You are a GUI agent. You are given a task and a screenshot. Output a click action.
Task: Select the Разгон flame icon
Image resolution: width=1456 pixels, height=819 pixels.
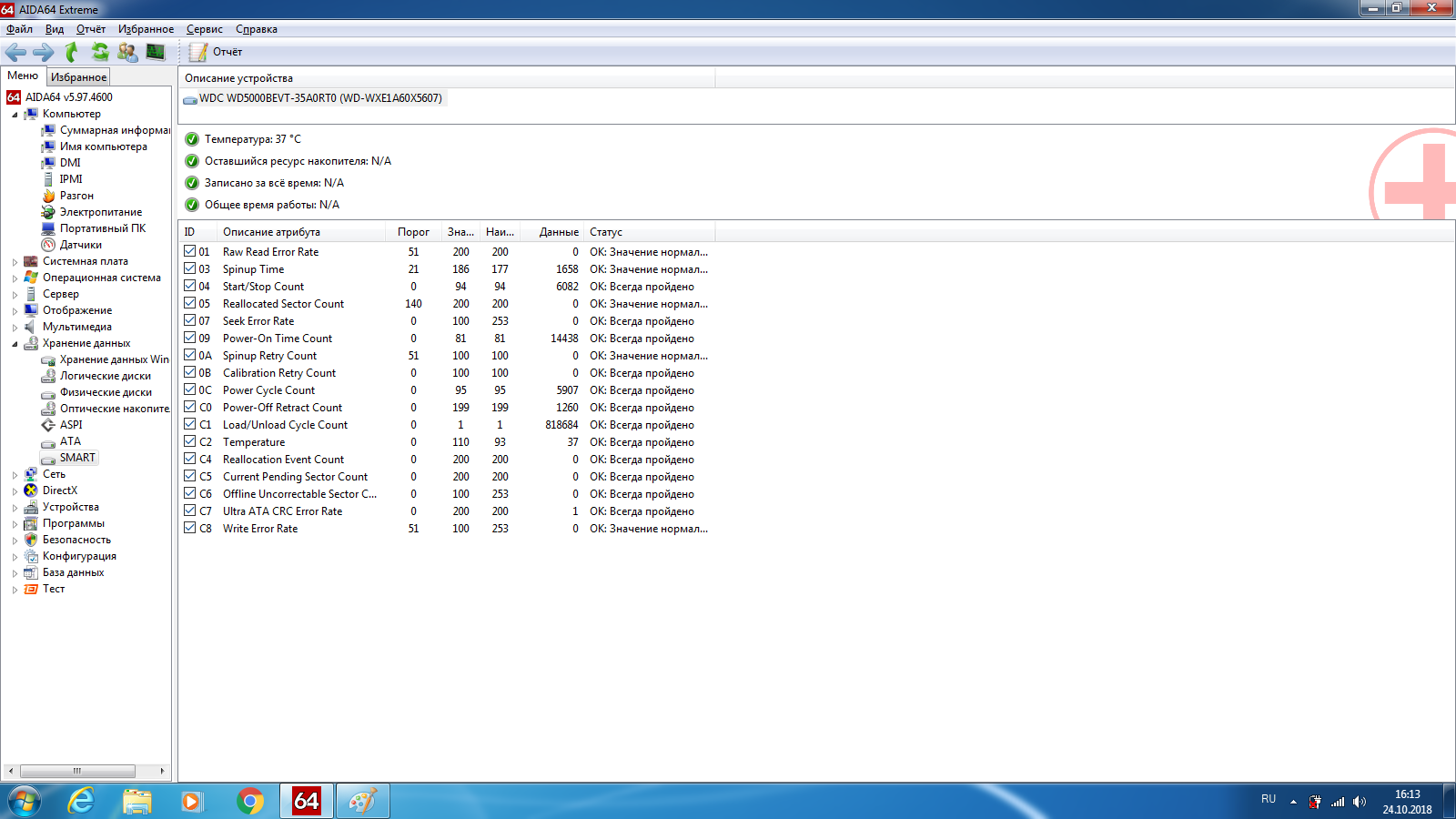48,196
